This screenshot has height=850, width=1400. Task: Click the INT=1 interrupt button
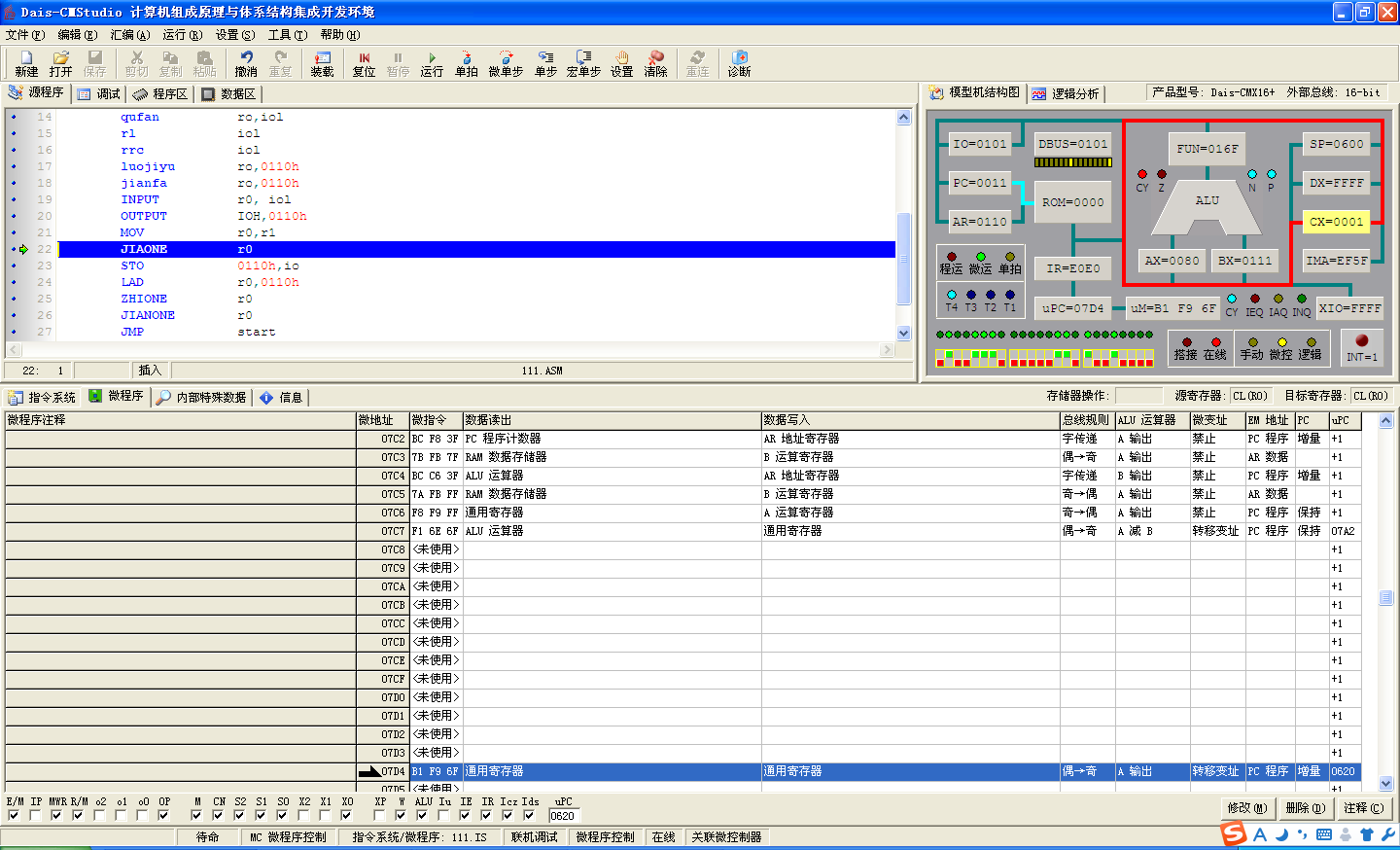(x=1361, y=347)
